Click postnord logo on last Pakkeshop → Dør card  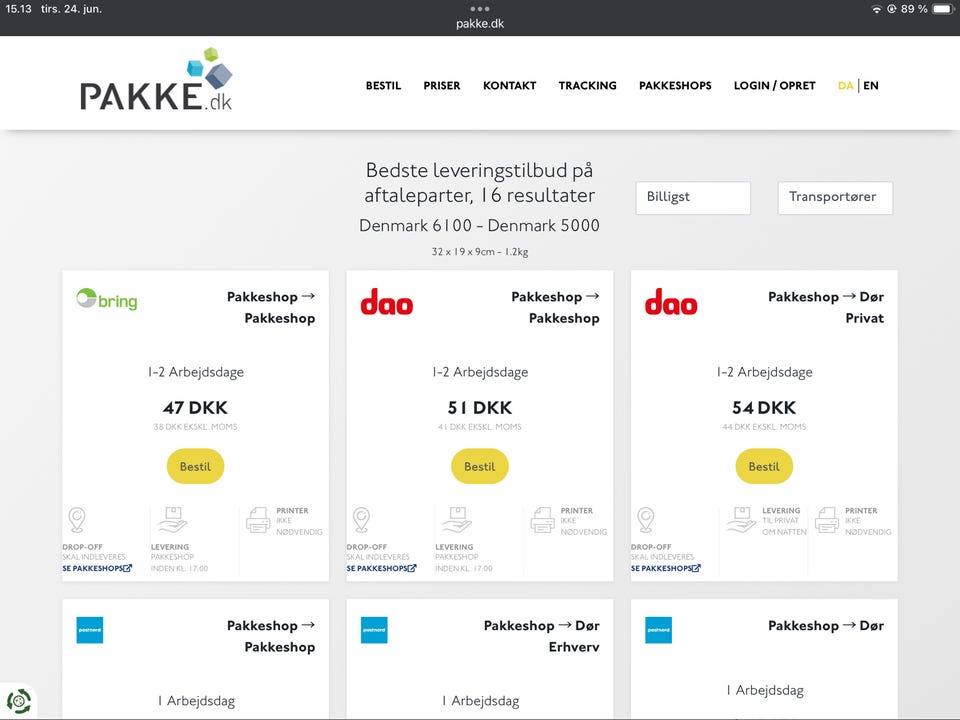658,630
